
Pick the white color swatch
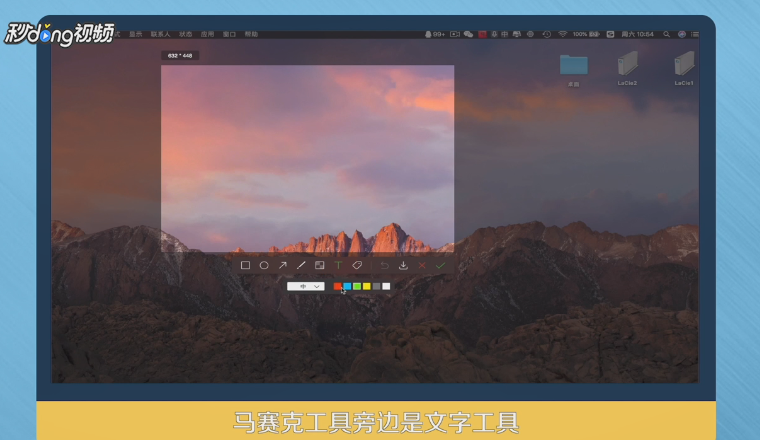(386, 286)
